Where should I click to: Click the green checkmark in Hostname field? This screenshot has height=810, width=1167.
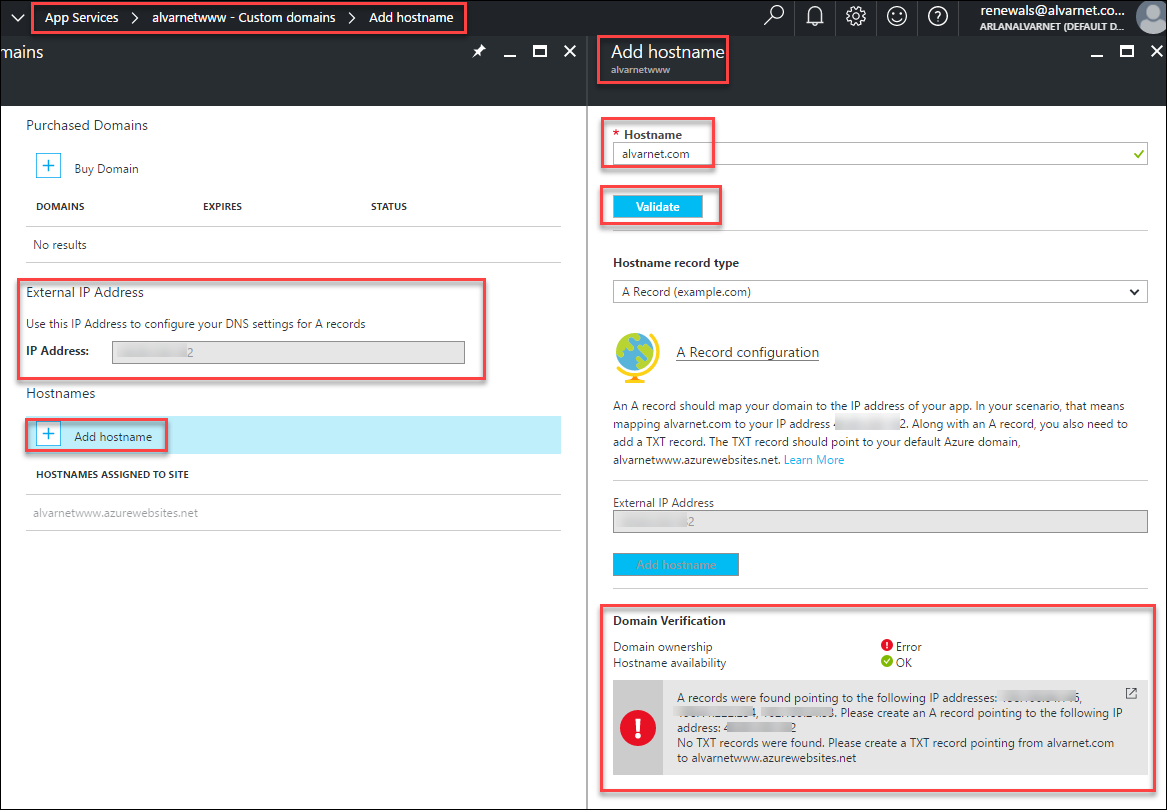pos(1138,154)
